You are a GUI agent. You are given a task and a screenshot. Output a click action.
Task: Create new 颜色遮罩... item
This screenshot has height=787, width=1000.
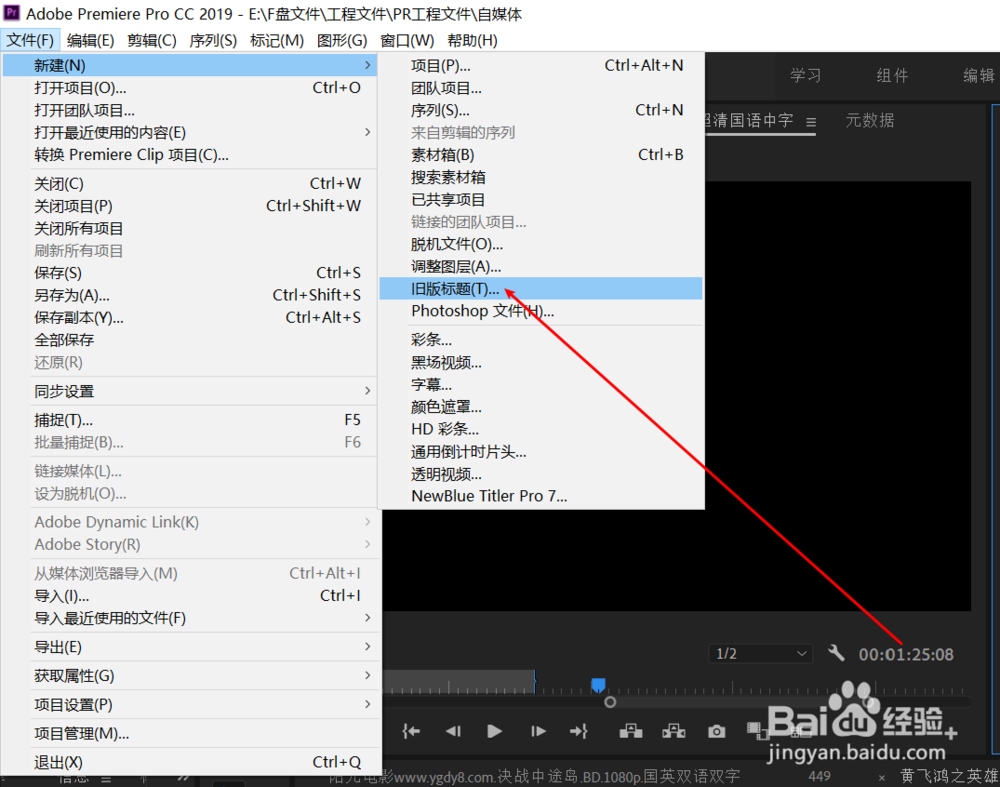pyautogui.click(x=541, y=407)
